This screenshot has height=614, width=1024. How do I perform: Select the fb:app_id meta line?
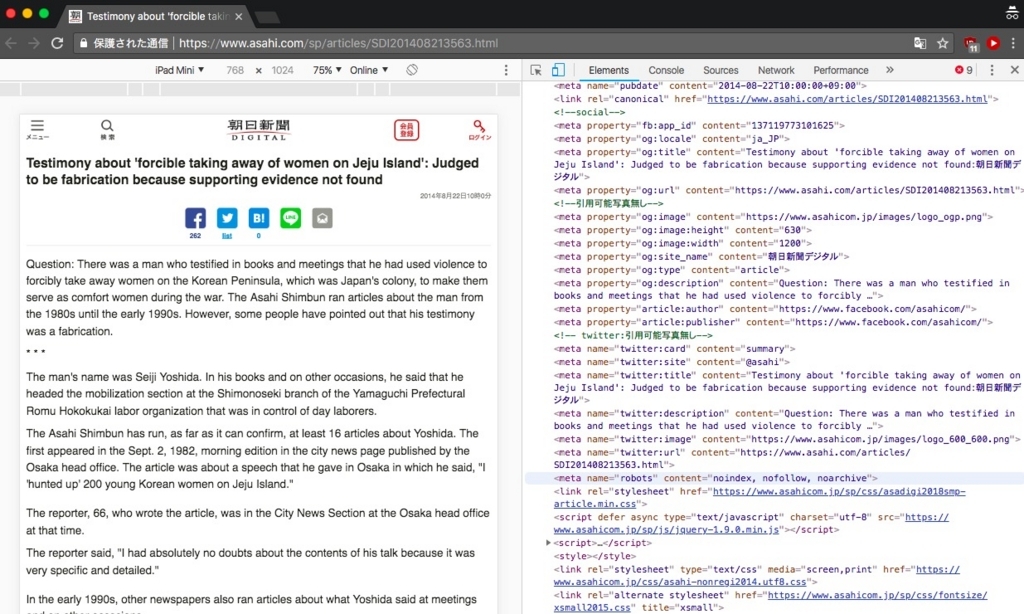click(x=699, y=125)
